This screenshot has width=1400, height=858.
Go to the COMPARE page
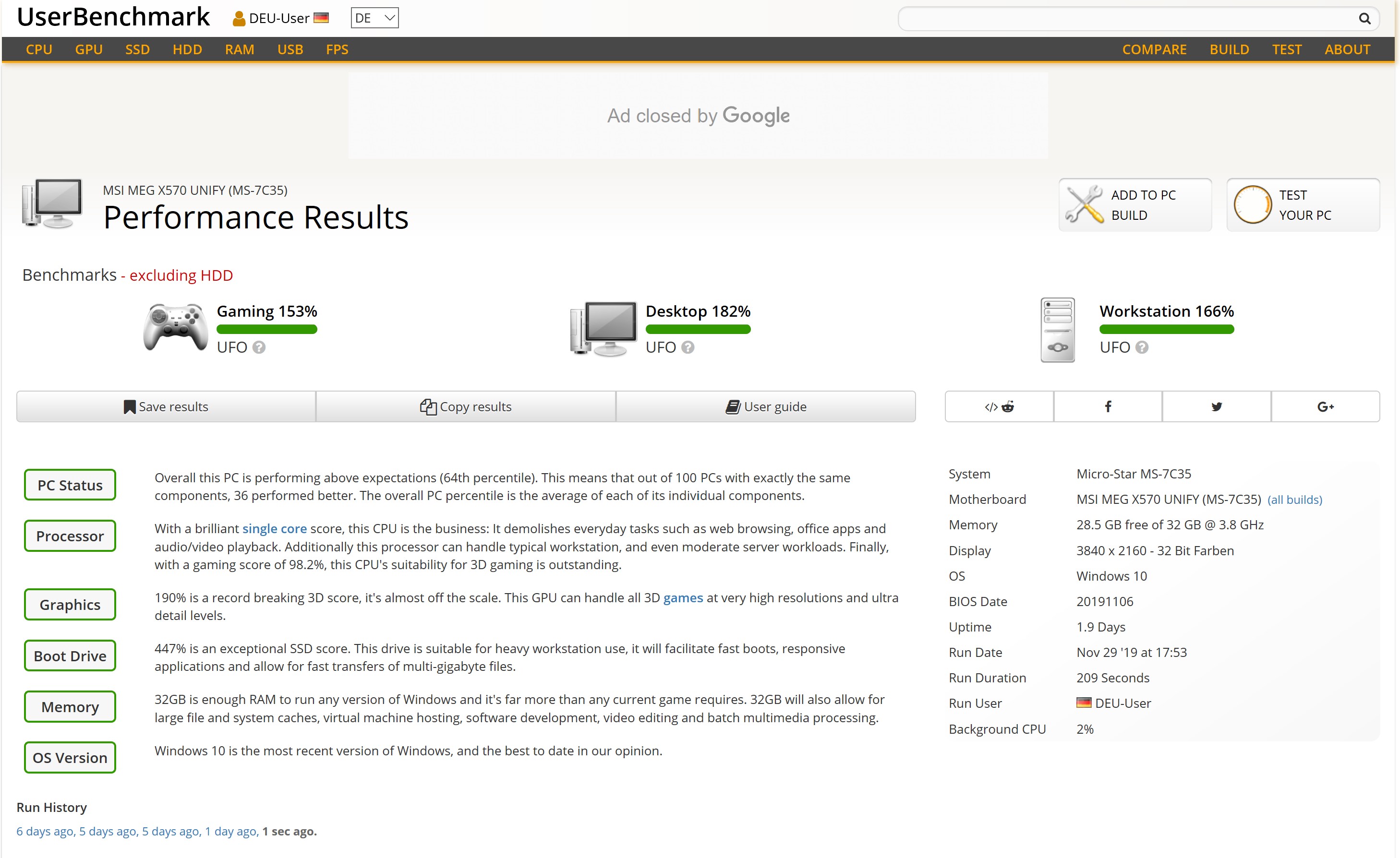tap(1154, 49)
